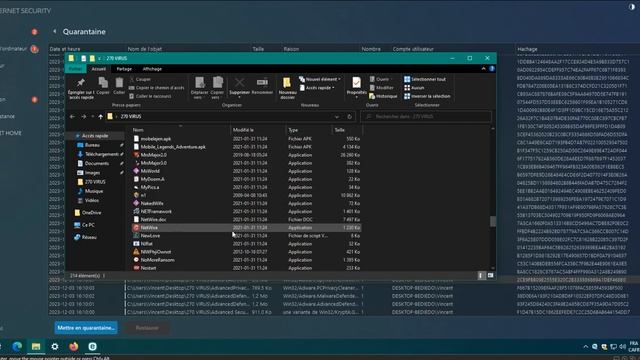Collapse the Explorer ribbon
Image resolution: width=640 pixels, height=360 pixels.
(x=484, y=69)
